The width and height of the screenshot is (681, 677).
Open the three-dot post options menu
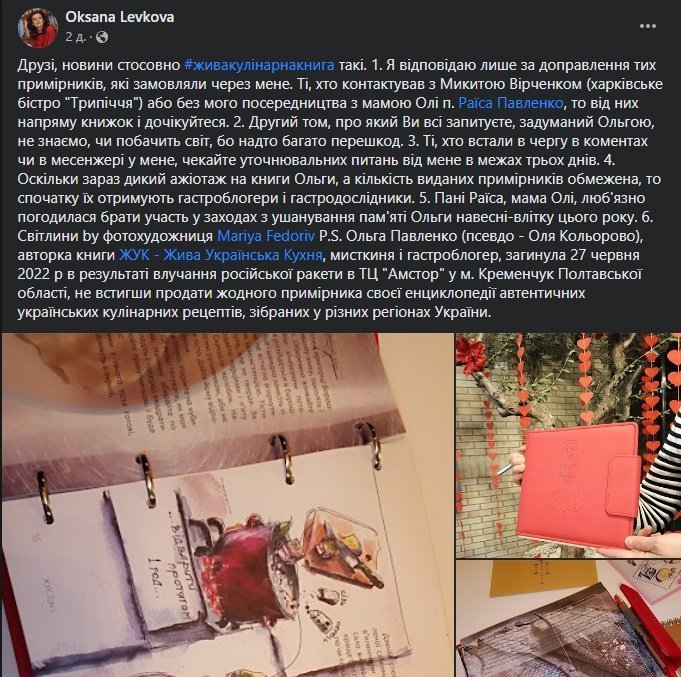648,26
